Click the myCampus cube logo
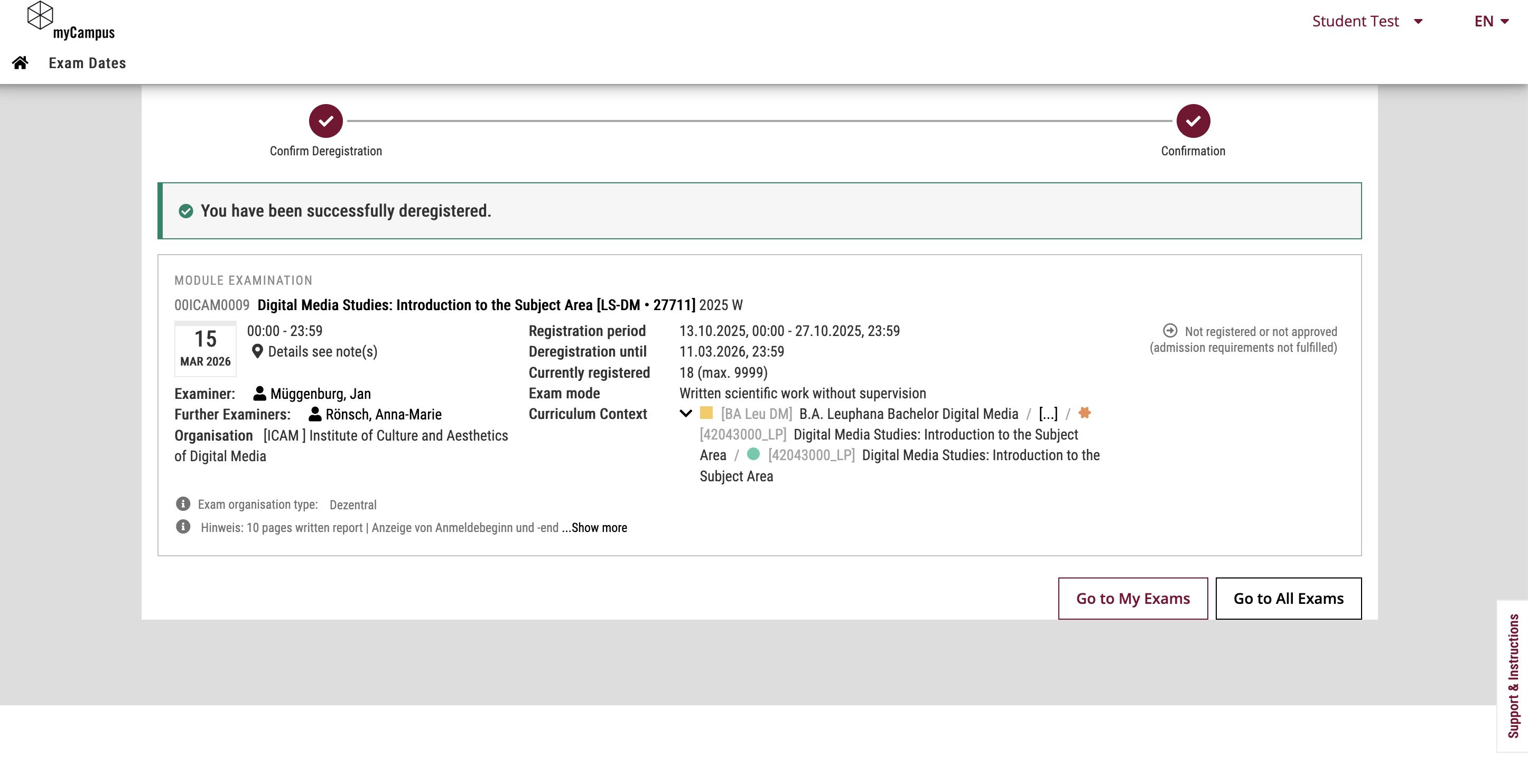This screenshot has height=784, width=1528. [x=40, y=15]
